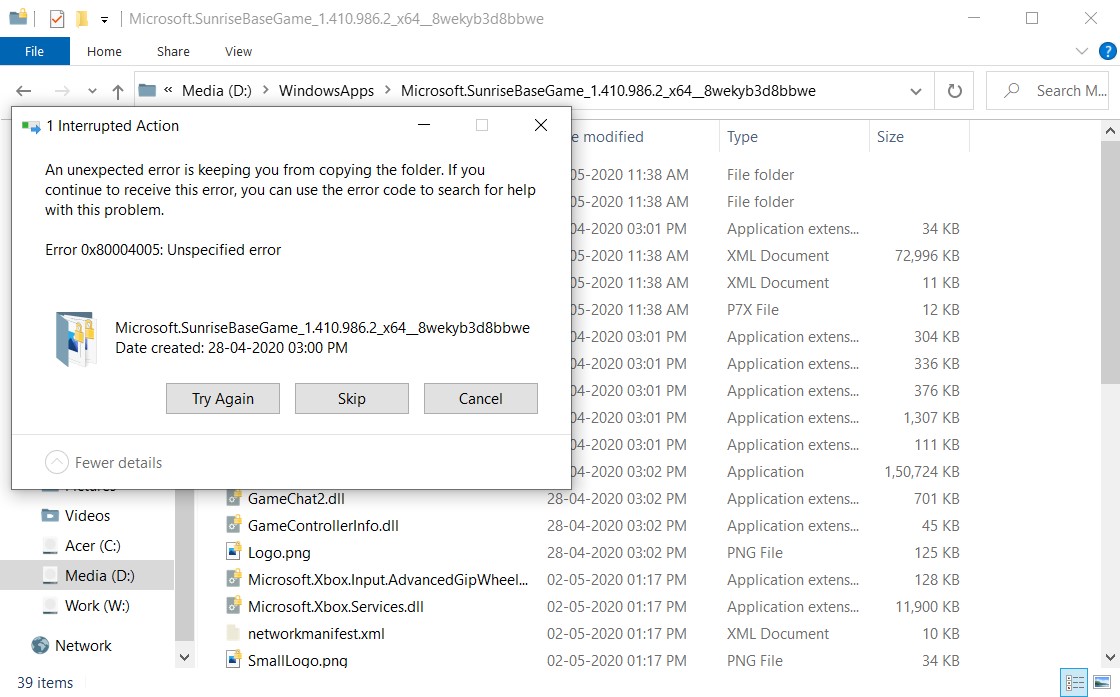Minimize the Interrupted Action dialog

click(424, 125)
